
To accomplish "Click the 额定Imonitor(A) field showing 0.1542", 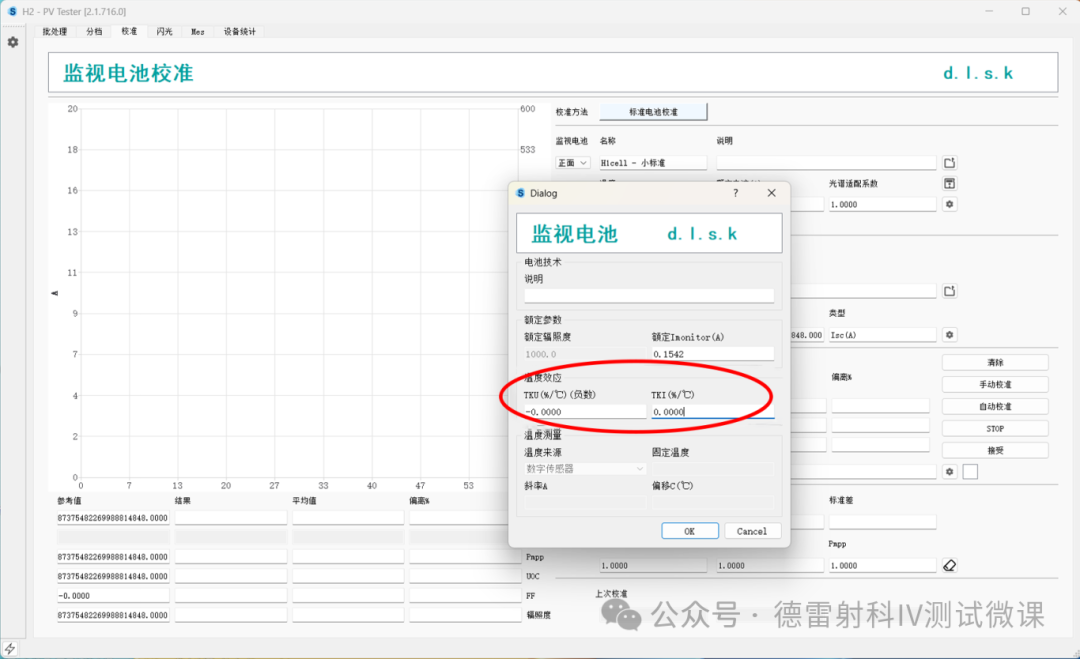I will tap(712, 354).
